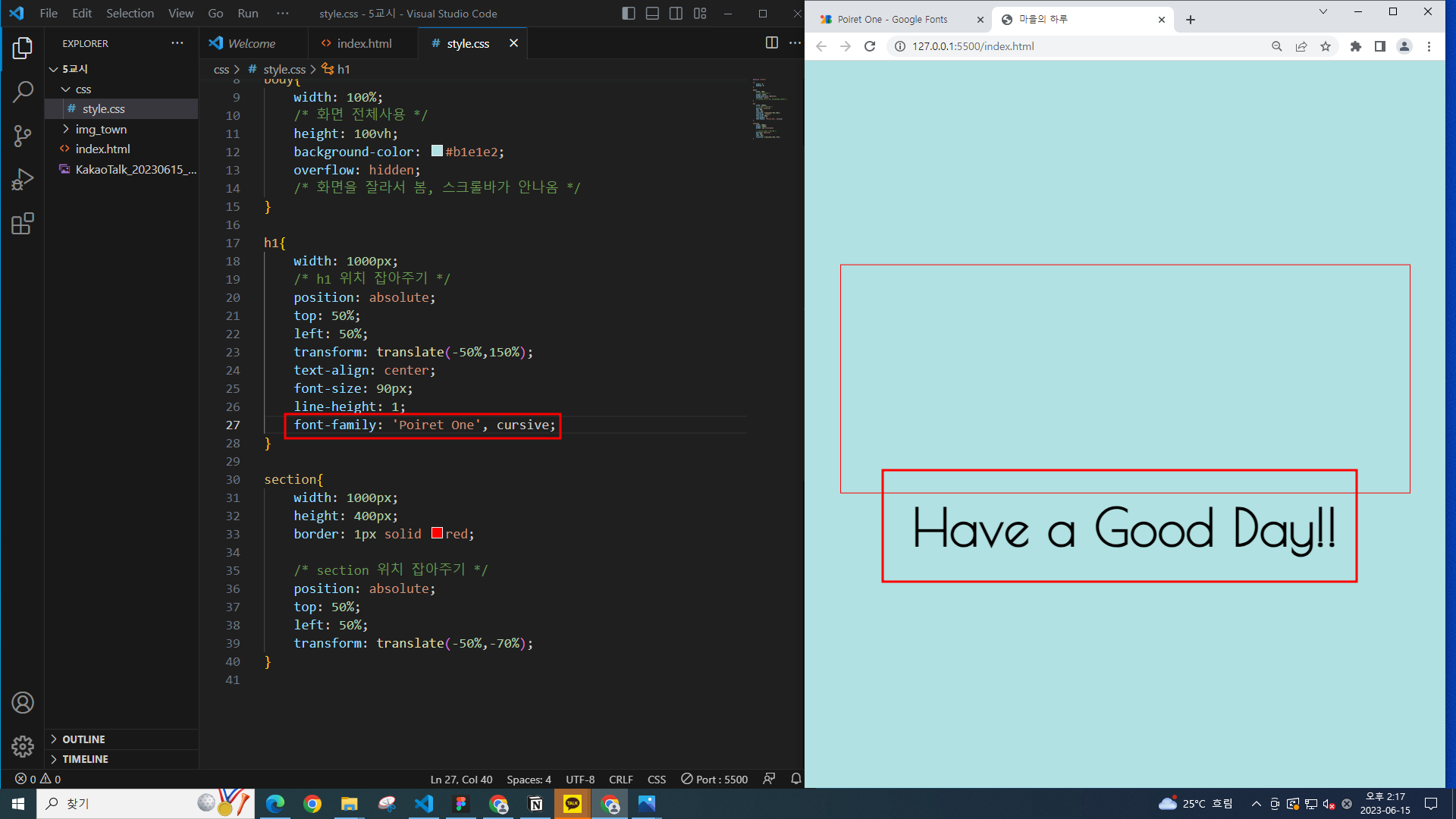Expand the img_town folder
The image size is (1456, 819).
pyautogui.click(x=101, y=129)
